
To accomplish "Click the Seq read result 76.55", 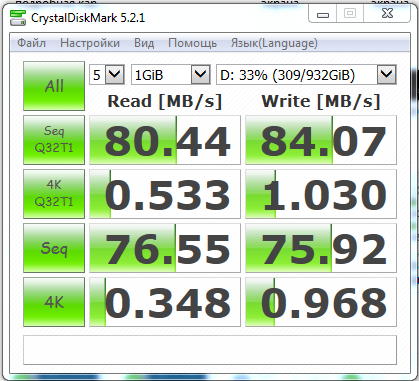I will [x=165, y=248].
